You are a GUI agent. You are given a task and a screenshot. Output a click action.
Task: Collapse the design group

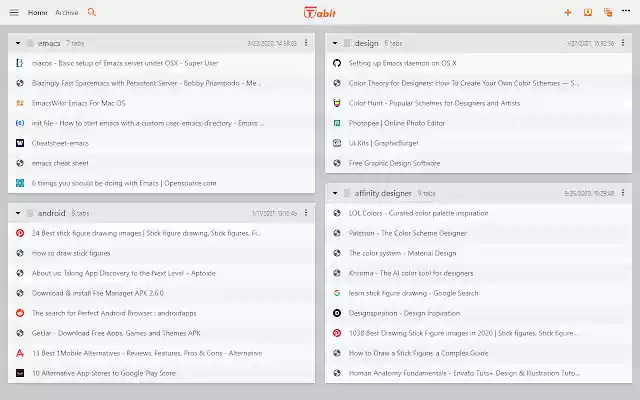pos(335,43)
